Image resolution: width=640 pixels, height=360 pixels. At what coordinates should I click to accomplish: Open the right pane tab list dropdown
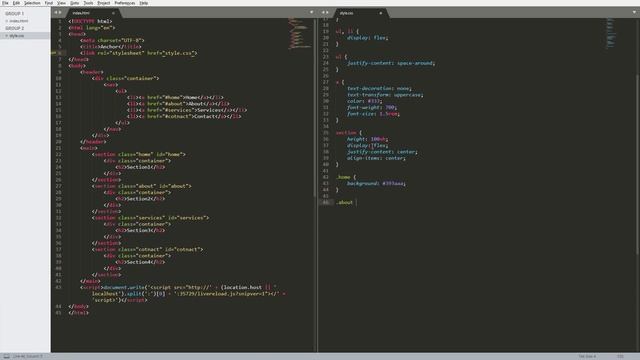[634, 12]
